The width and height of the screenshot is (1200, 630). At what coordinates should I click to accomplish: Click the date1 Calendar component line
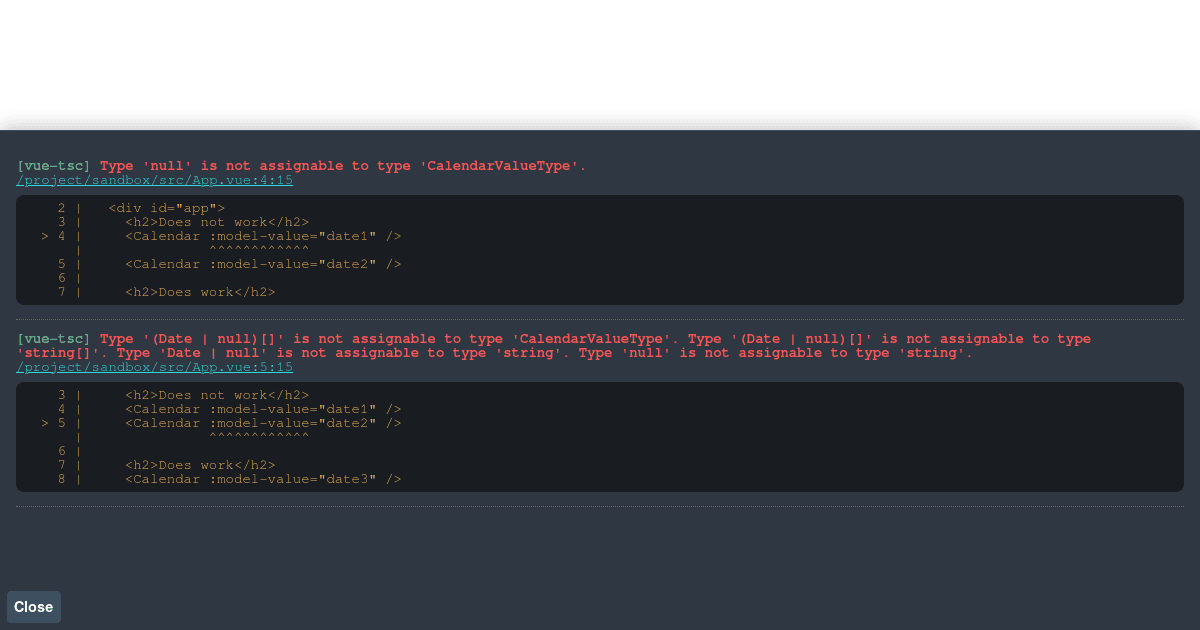point(262,236)
